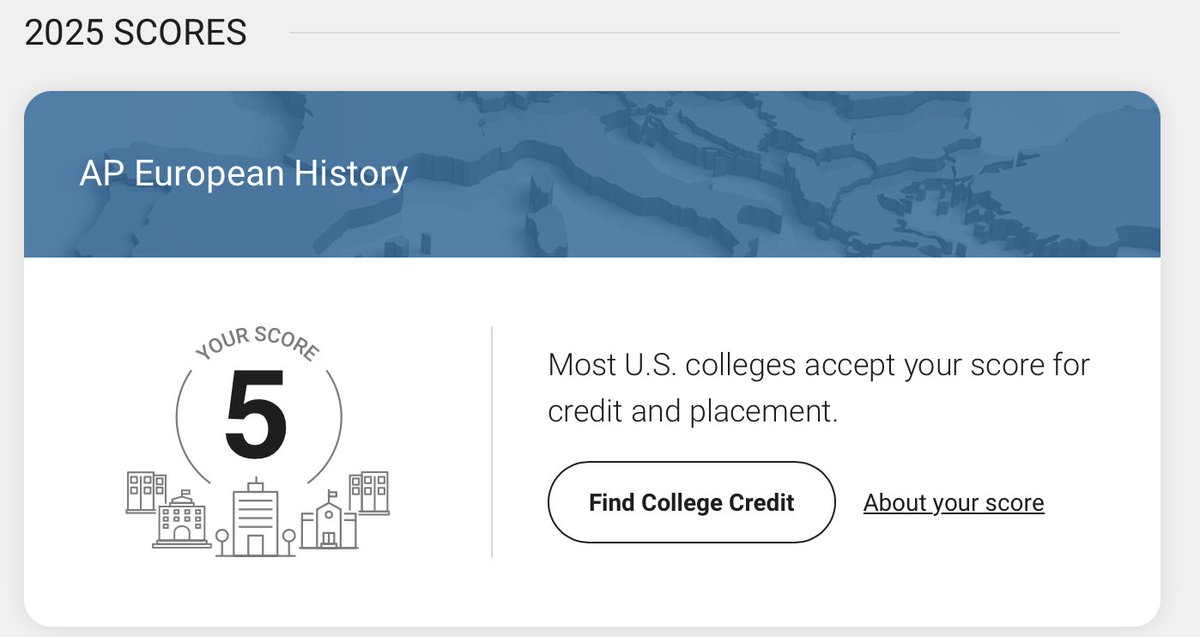The image size is (1200, 637).
Task: Click the Most U.S. colleges accept text
Action: (819, 364)
